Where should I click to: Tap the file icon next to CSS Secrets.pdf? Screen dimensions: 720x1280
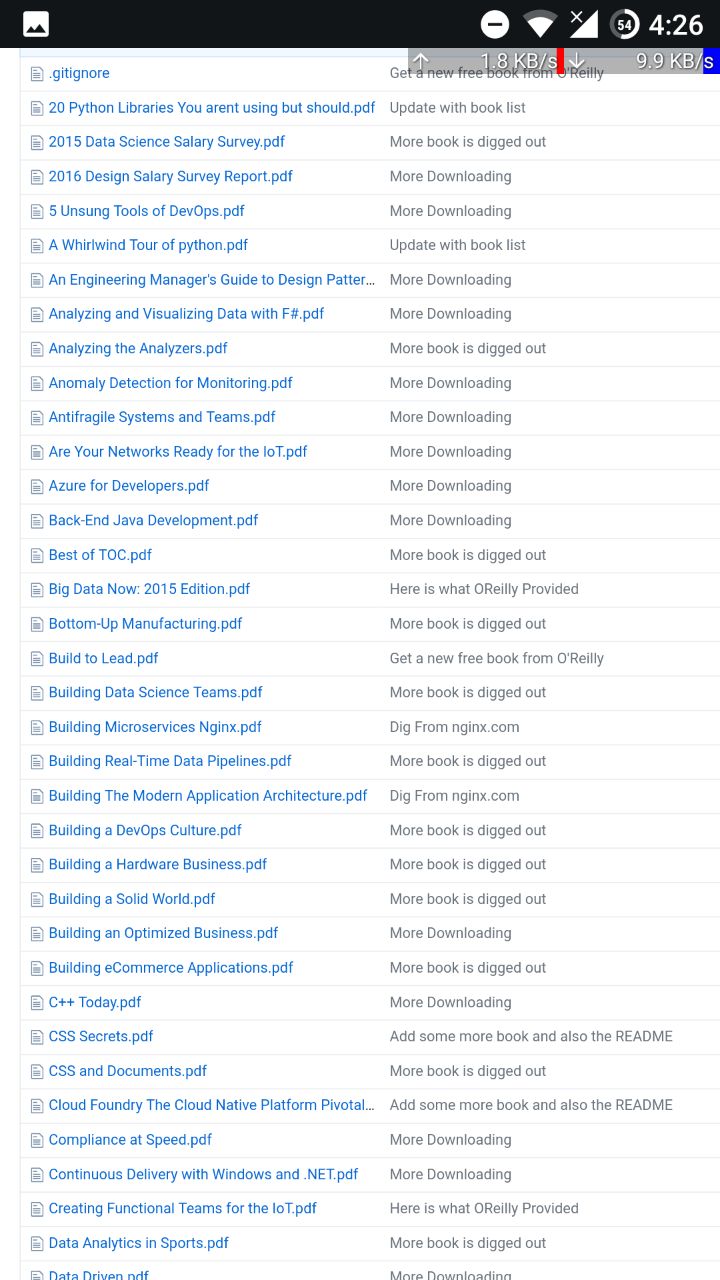pos(37,1037)
